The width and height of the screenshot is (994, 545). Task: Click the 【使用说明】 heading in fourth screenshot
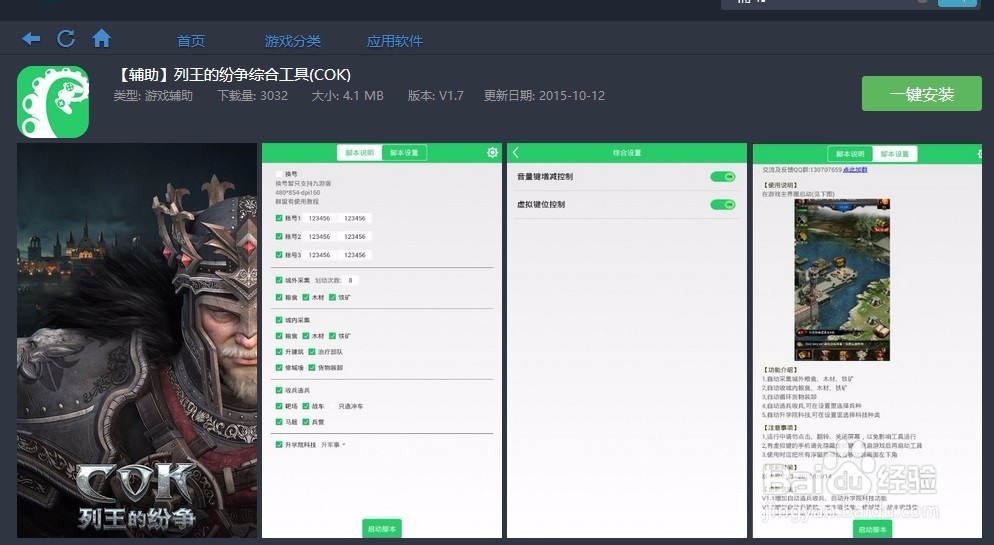tap(780, 185)
